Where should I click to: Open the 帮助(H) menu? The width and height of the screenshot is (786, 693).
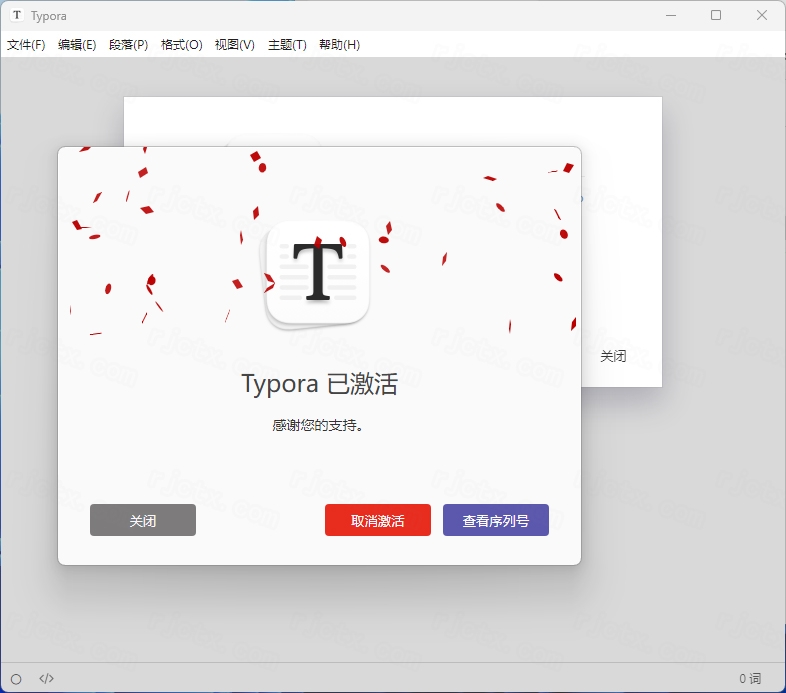click(339, 45)
